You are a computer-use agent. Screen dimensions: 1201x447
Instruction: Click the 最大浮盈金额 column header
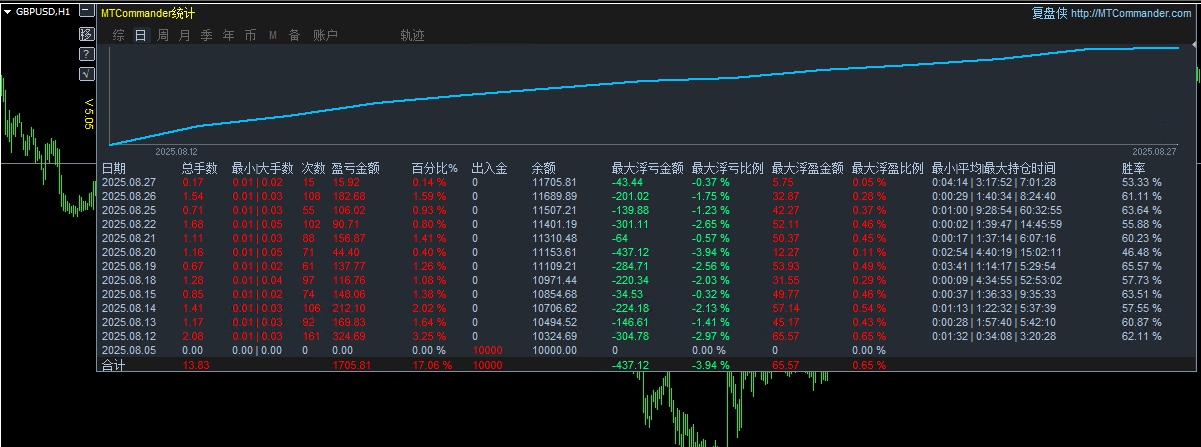coord(807,168)
